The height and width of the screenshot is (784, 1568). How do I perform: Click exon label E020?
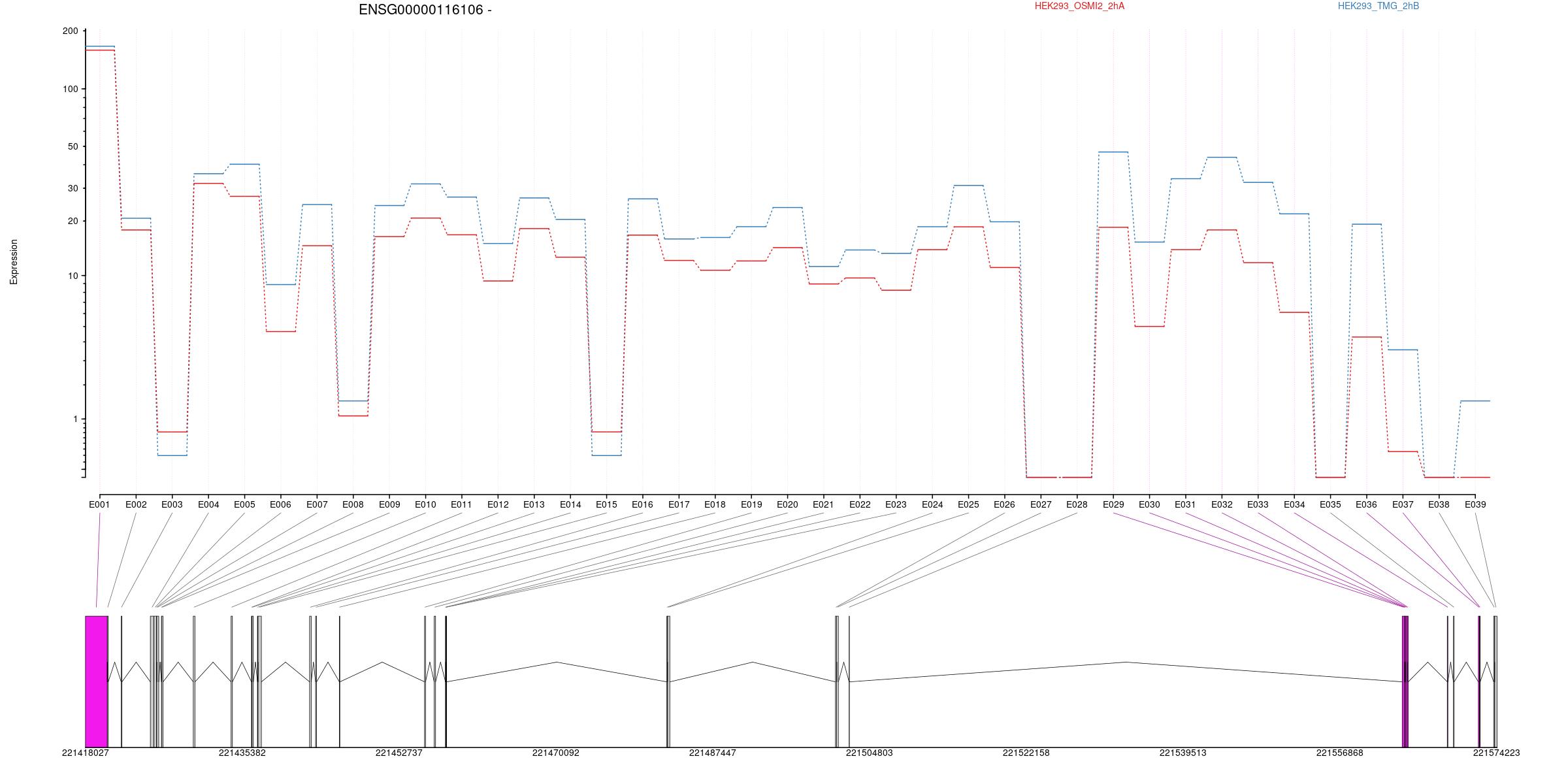click(x=787, y=504)
